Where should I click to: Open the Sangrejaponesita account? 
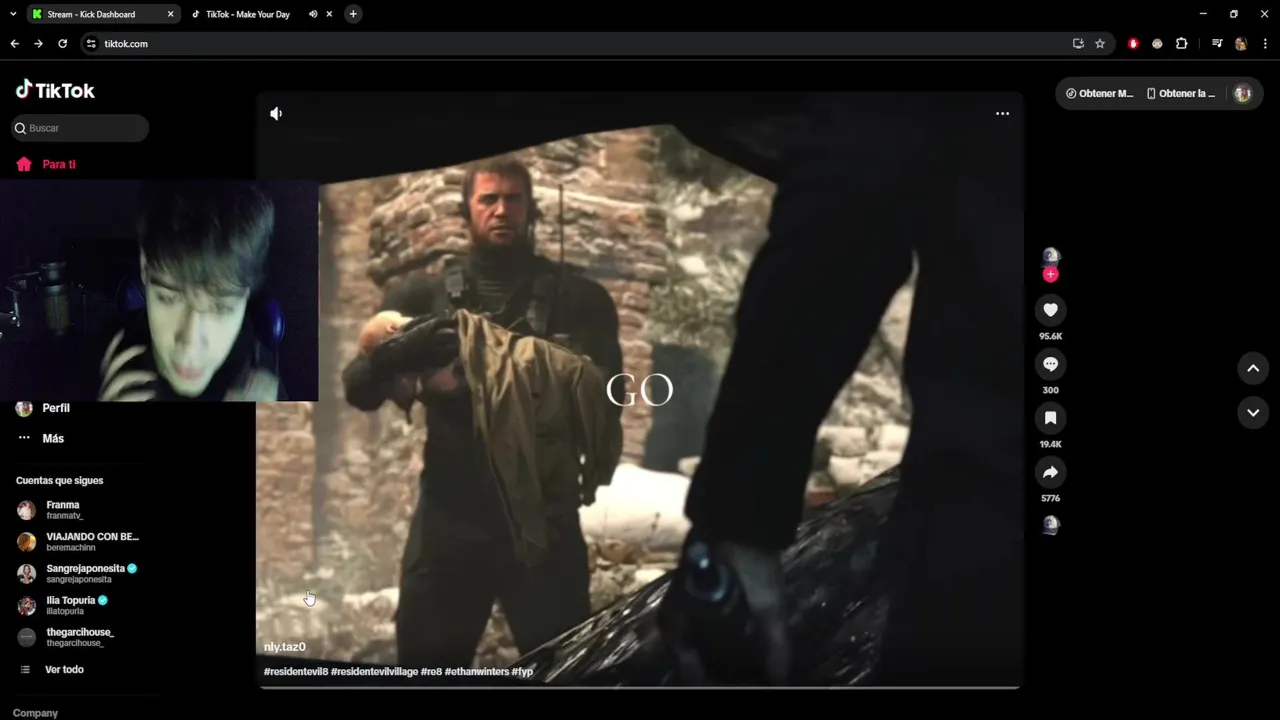(x=77, y=573)
